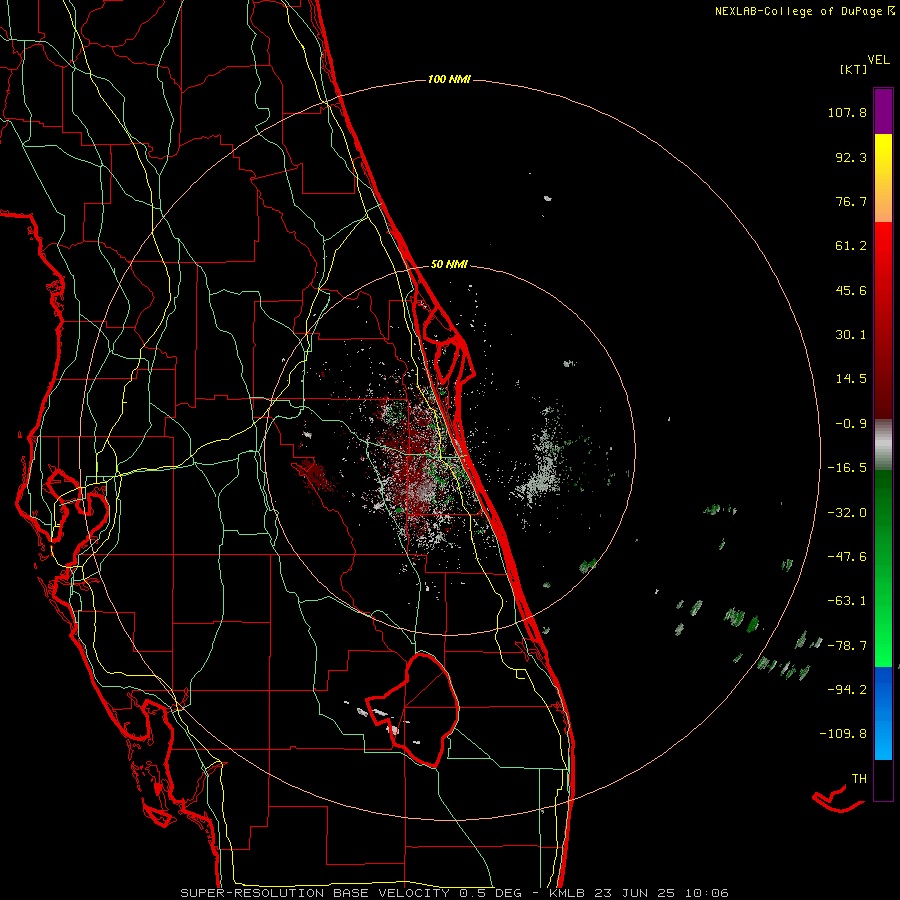Click the [KT] units label

853,69
